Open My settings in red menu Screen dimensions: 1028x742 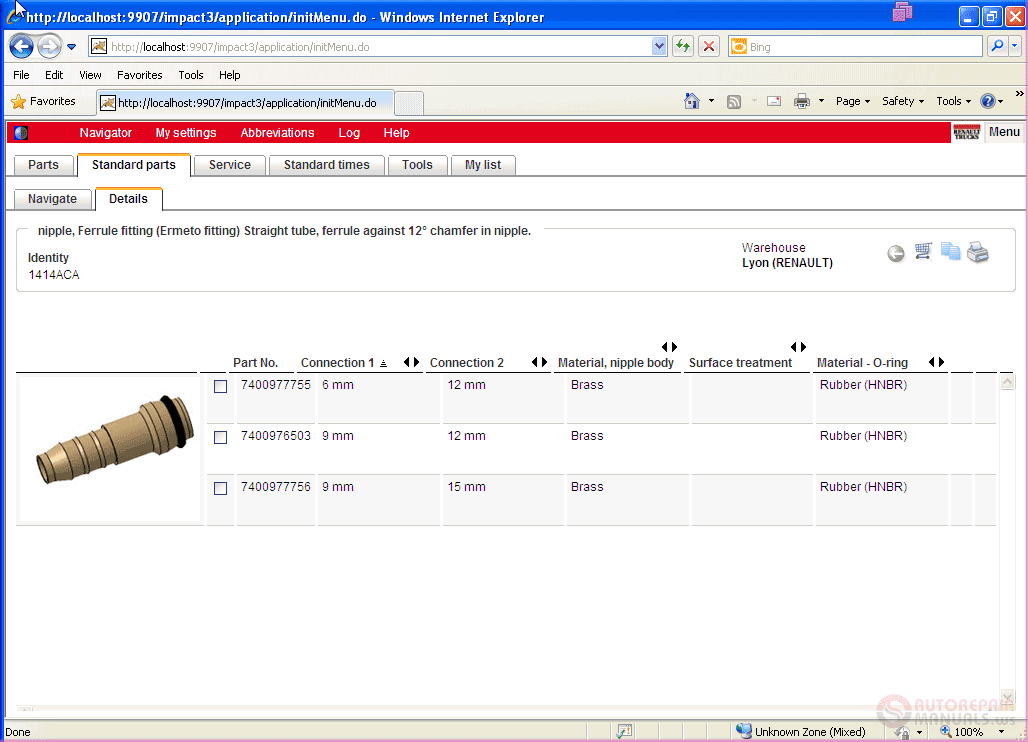[186, 132]
